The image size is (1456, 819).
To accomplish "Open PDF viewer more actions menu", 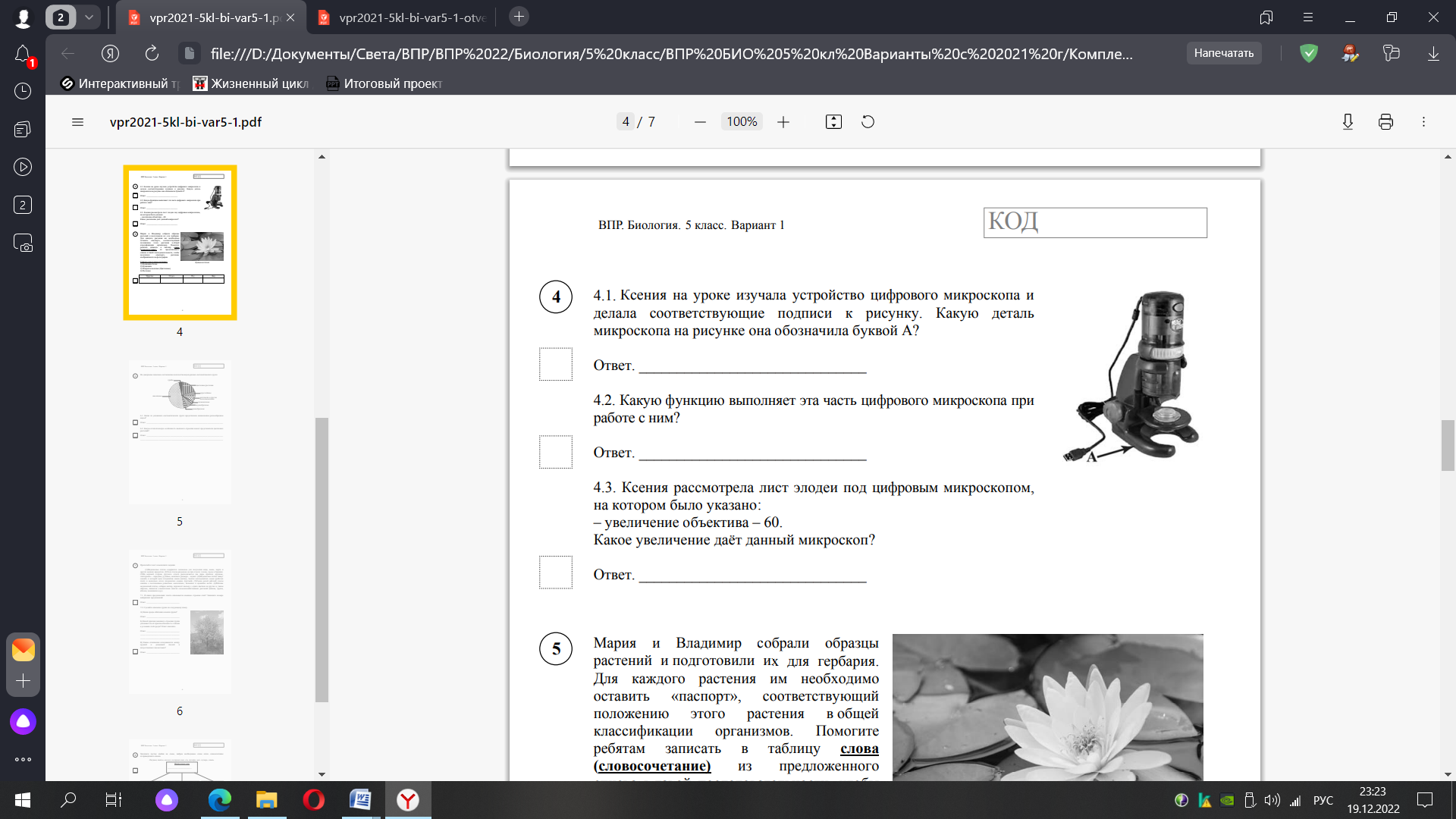I will (1423, 122).
